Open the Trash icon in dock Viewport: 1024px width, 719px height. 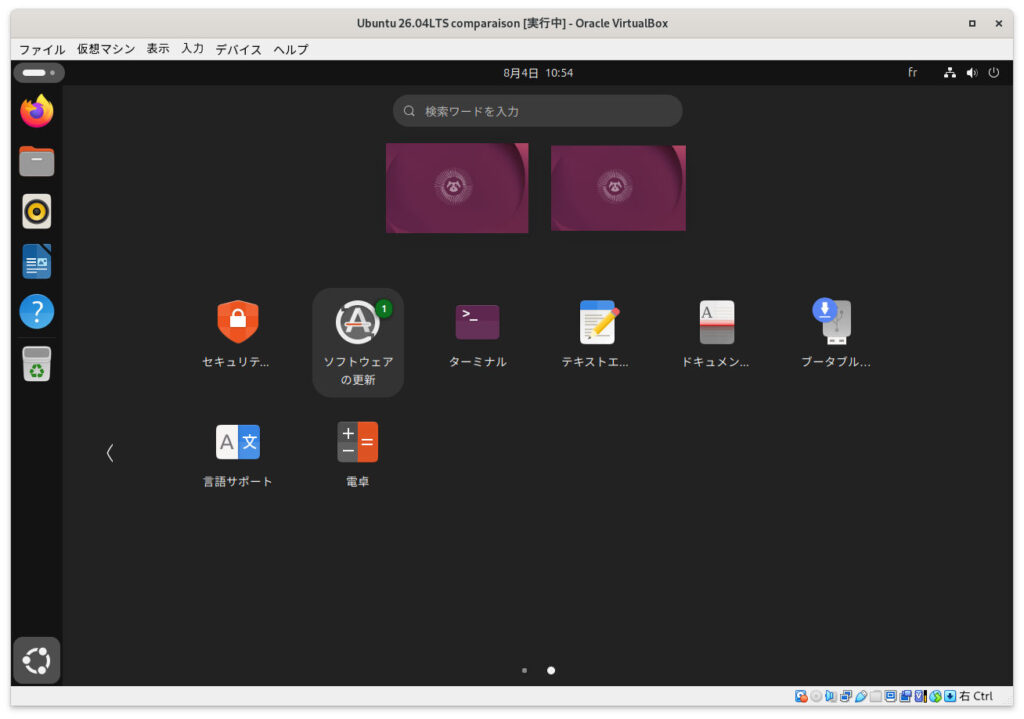(37, 364)
